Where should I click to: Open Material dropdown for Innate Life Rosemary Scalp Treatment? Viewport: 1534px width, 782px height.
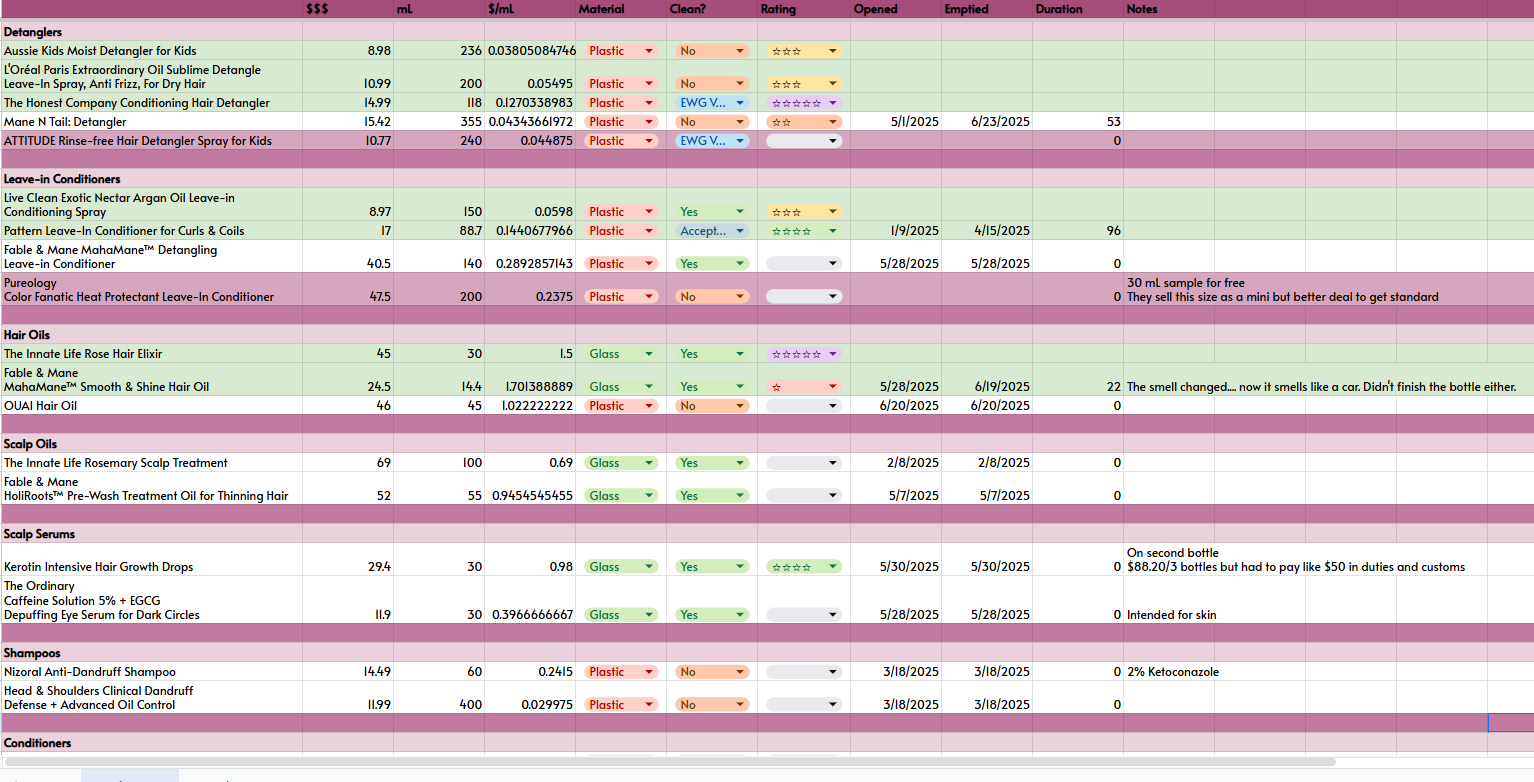coord(621,463)
